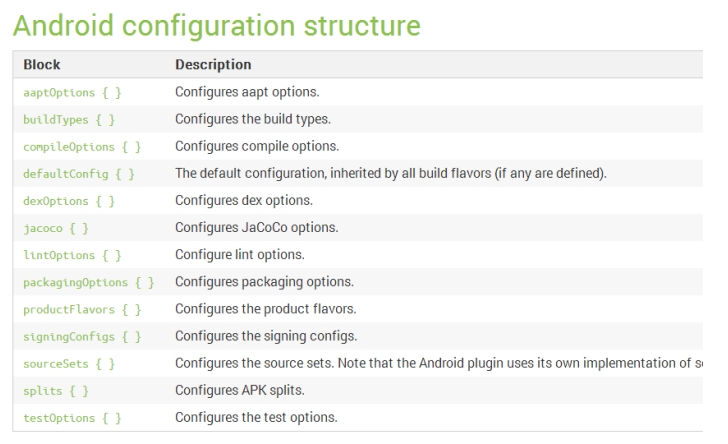This screenshot has height=444, width=728.
Task: Click the jacoco { } block link
Action: (x=55, y=228)
